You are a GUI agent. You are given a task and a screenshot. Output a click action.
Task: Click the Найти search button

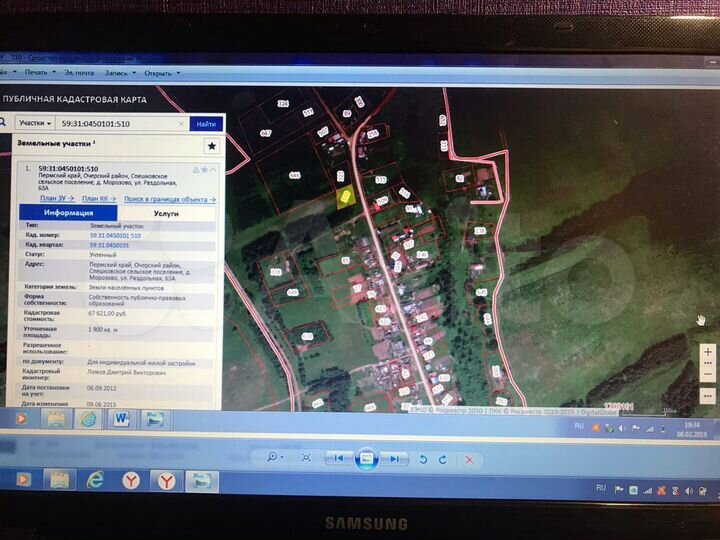point(206,124)
